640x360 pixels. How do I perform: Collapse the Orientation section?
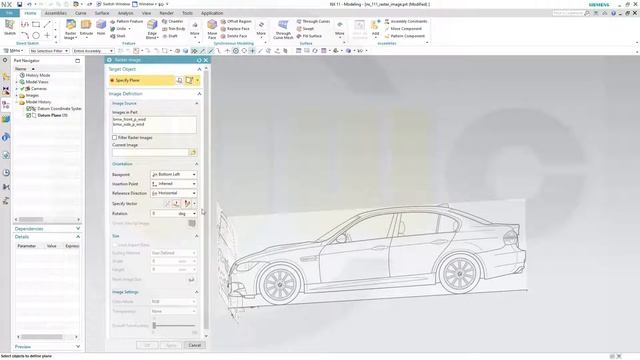click(x=196, y=164)
